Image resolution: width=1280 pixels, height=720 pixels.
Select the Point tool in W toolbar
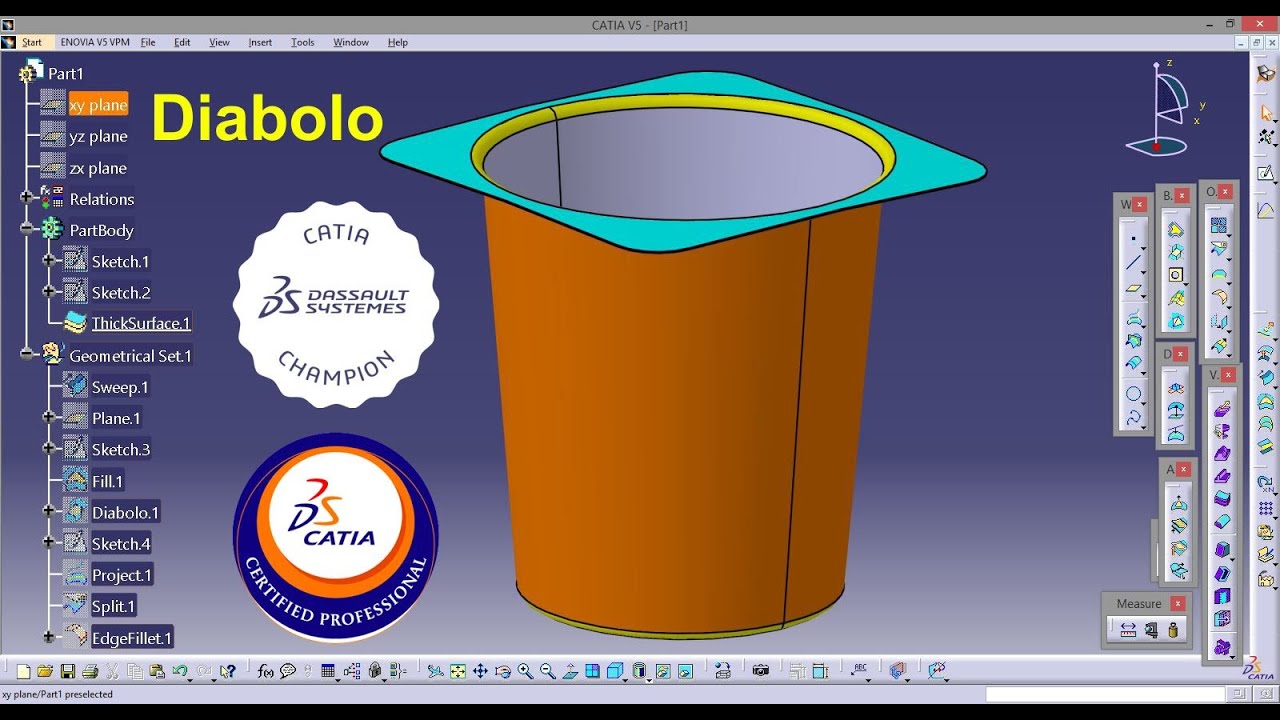[1133, 238]
